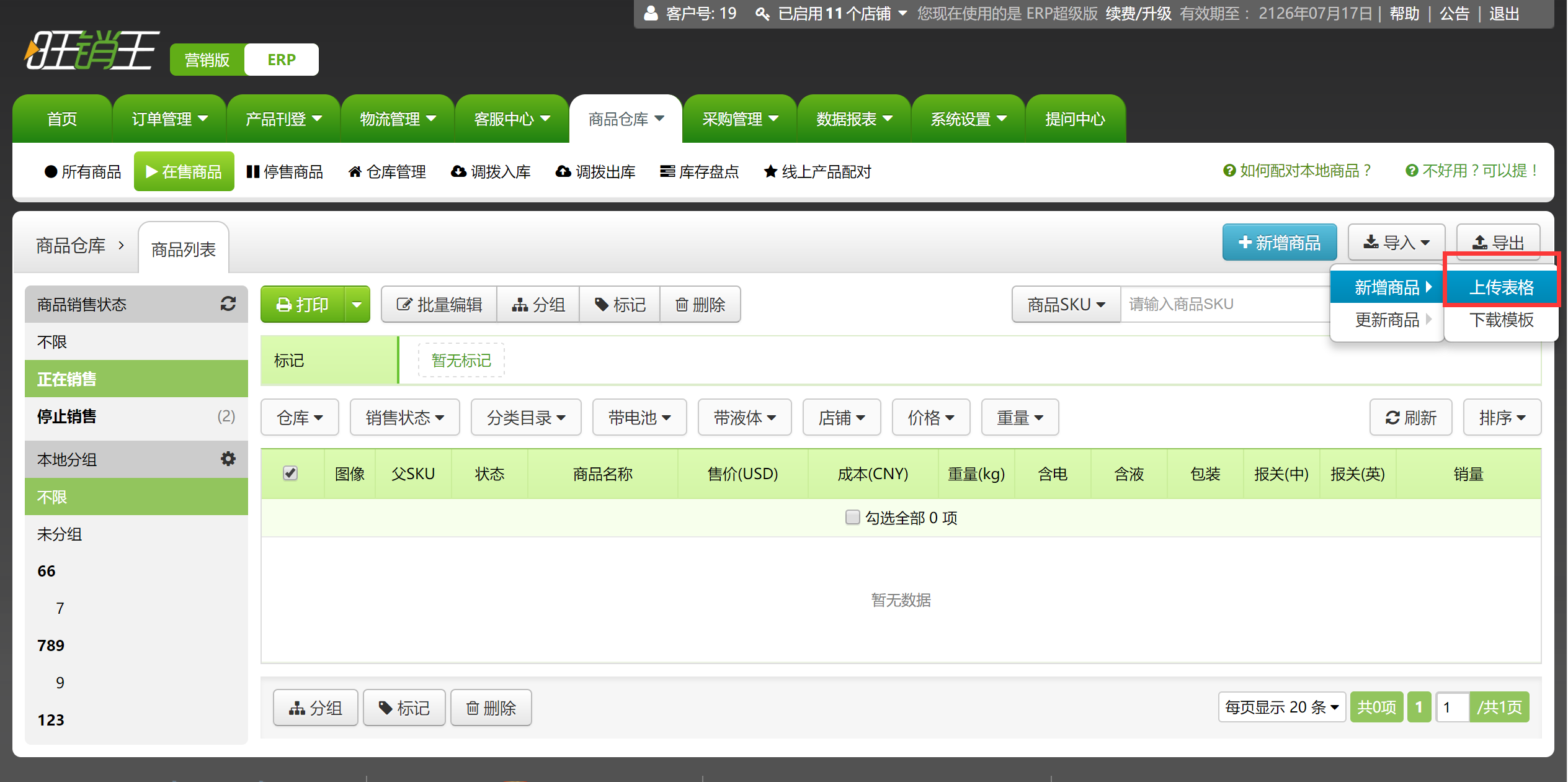Click the bottom 删除 trash button
Viewport: 1568px width, 782px height.
[x=491, y=708]
